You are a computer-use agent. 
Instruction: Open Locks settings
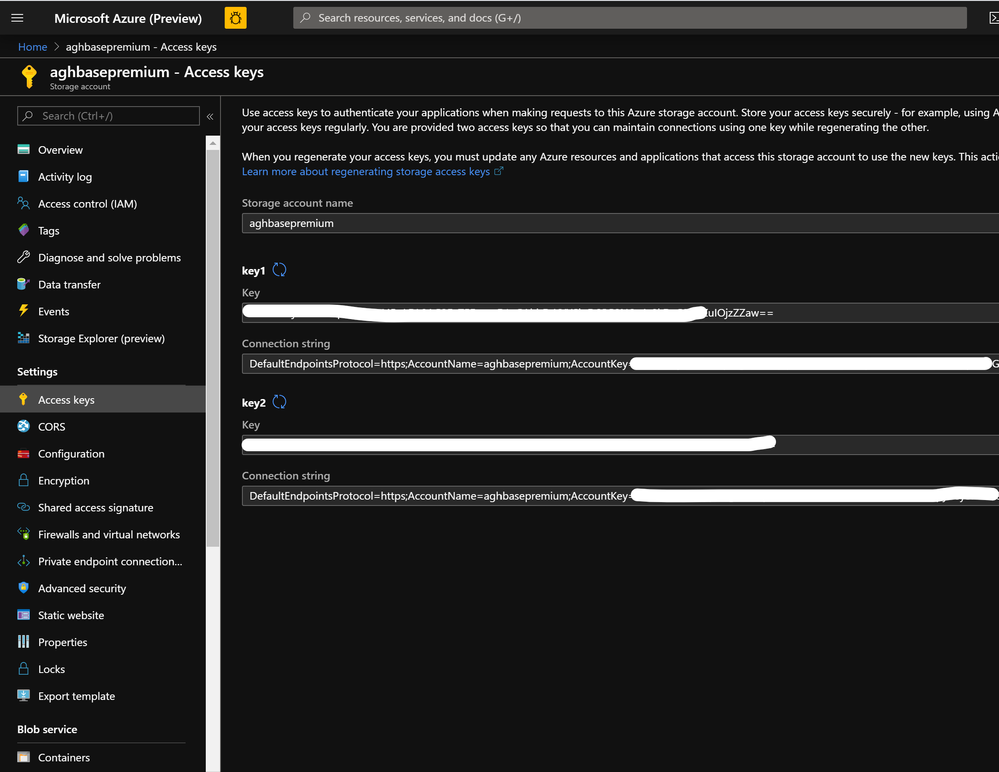click(102, 669)
